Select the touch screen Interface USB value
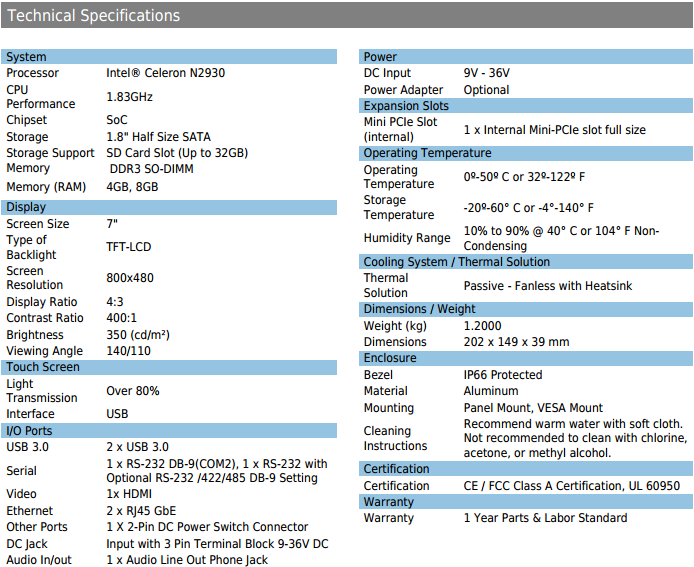694x567 pixels. pos(117,414)
